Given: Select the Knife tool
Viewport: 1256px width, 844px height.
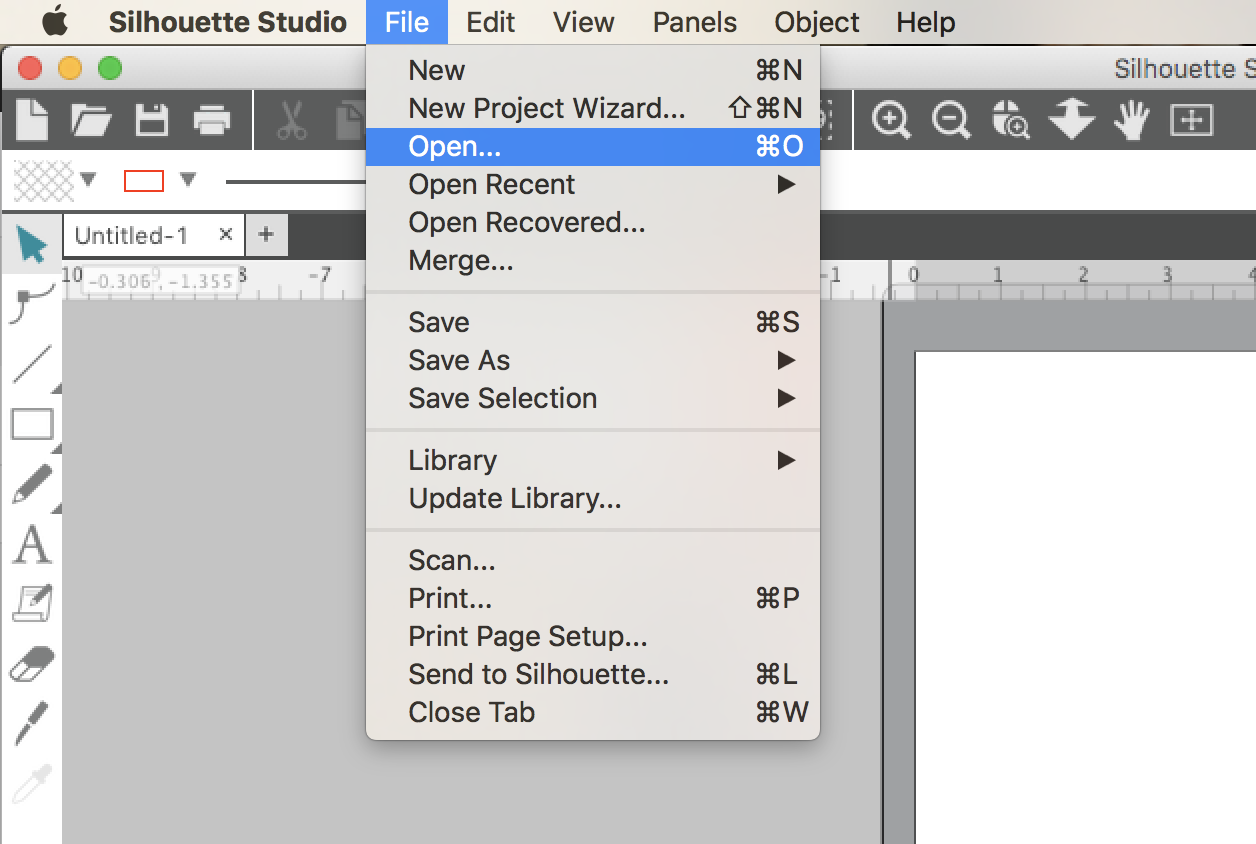Looking at the screenshot, I should point(30,720).
